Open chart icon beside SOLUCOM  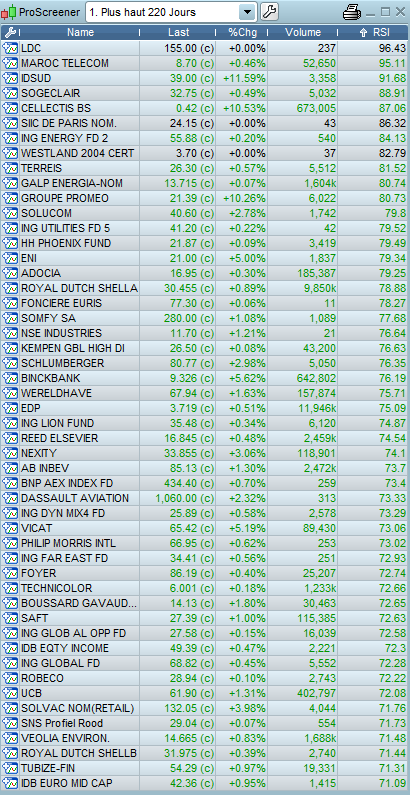[10, 213]
